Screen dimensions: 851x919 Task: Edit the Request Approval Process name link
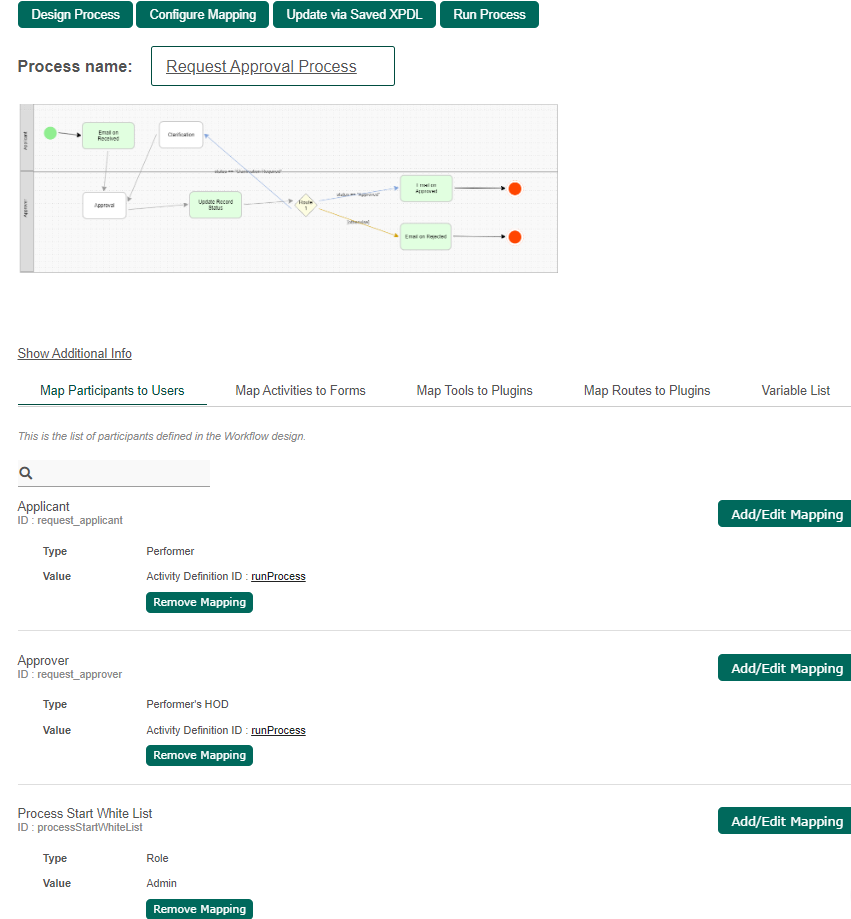[x=261, y=67]
